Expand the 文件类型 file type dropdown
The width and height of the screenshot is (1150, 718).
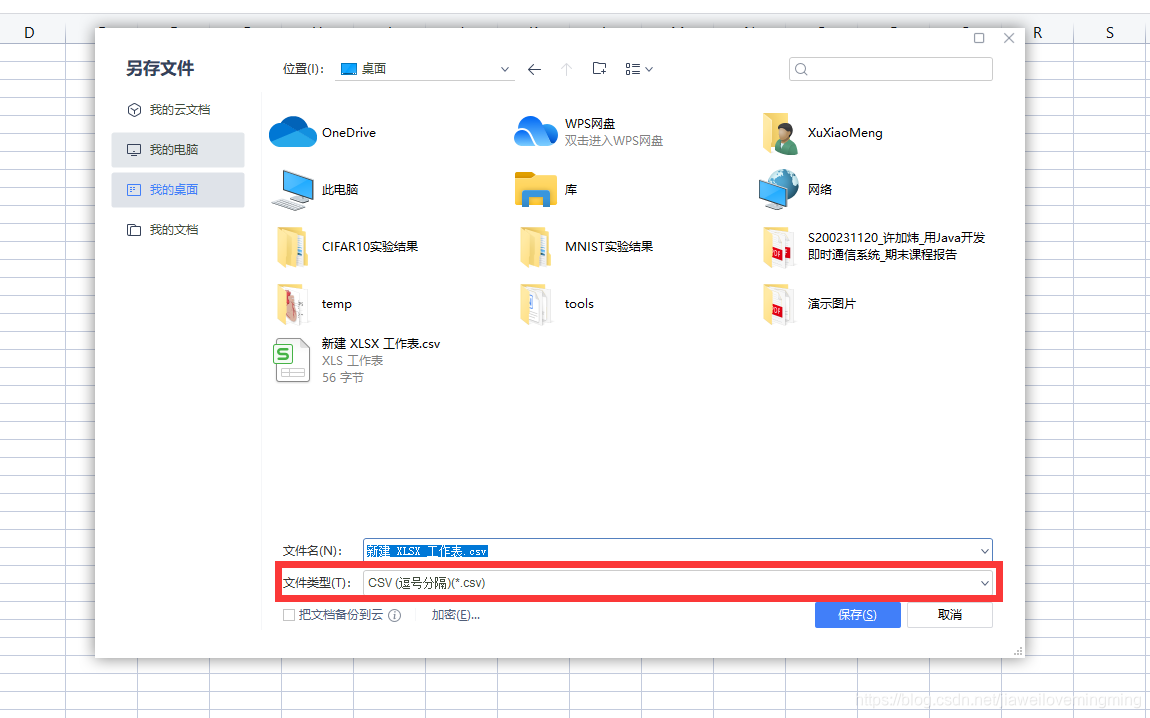click(x=984, y=583)
